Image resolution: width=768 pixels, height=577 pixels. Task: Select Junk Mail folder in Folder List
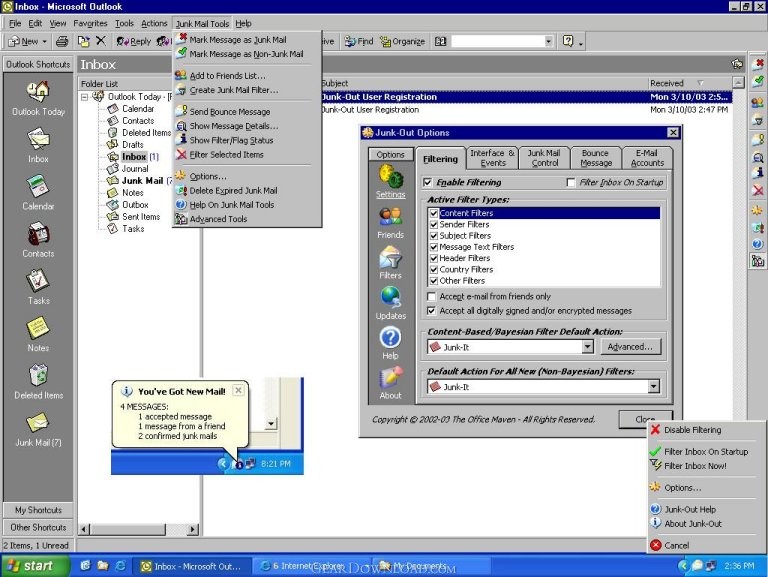(142, 181)
